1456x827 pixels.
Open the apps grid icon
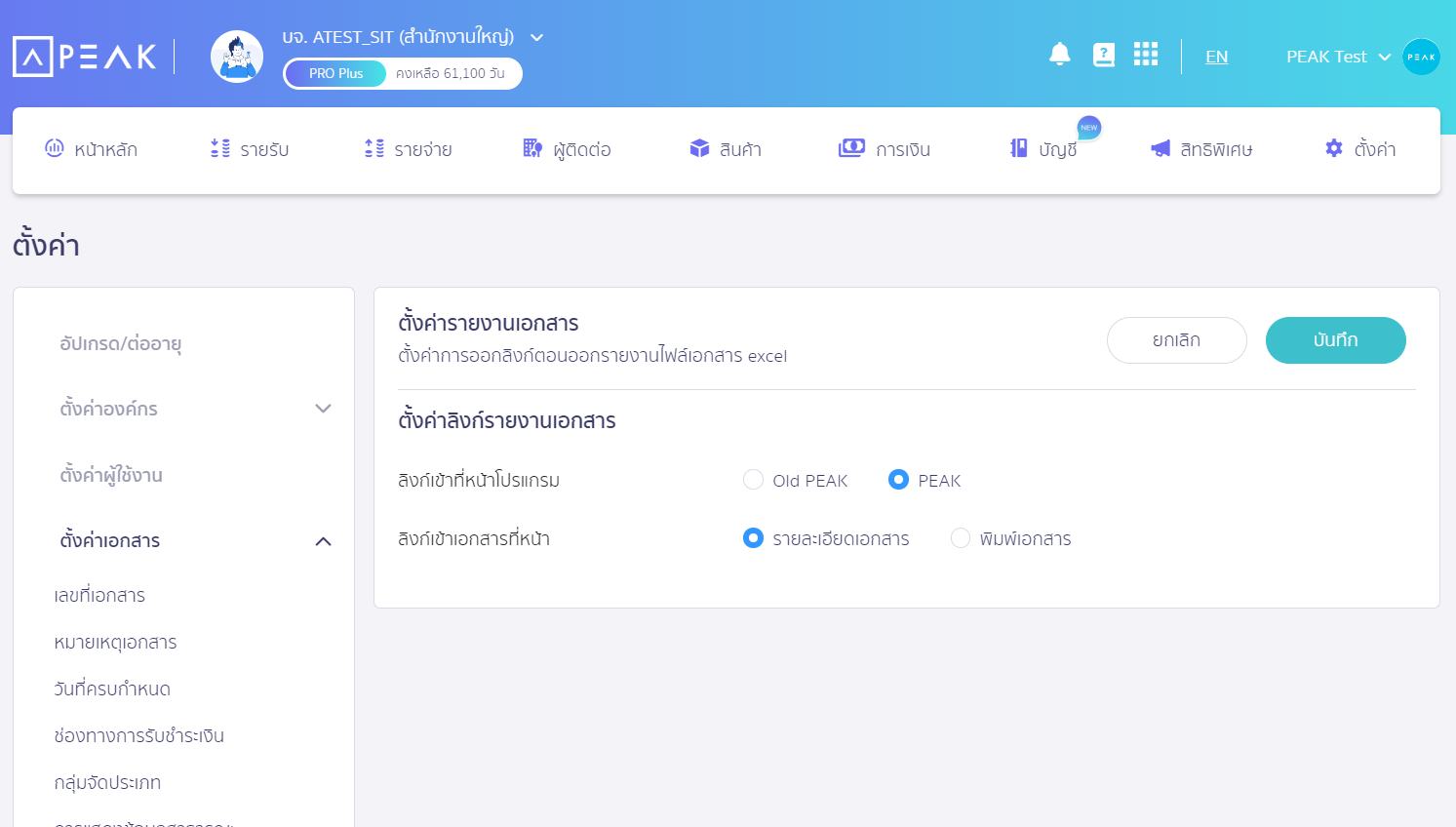point(1146,55)
